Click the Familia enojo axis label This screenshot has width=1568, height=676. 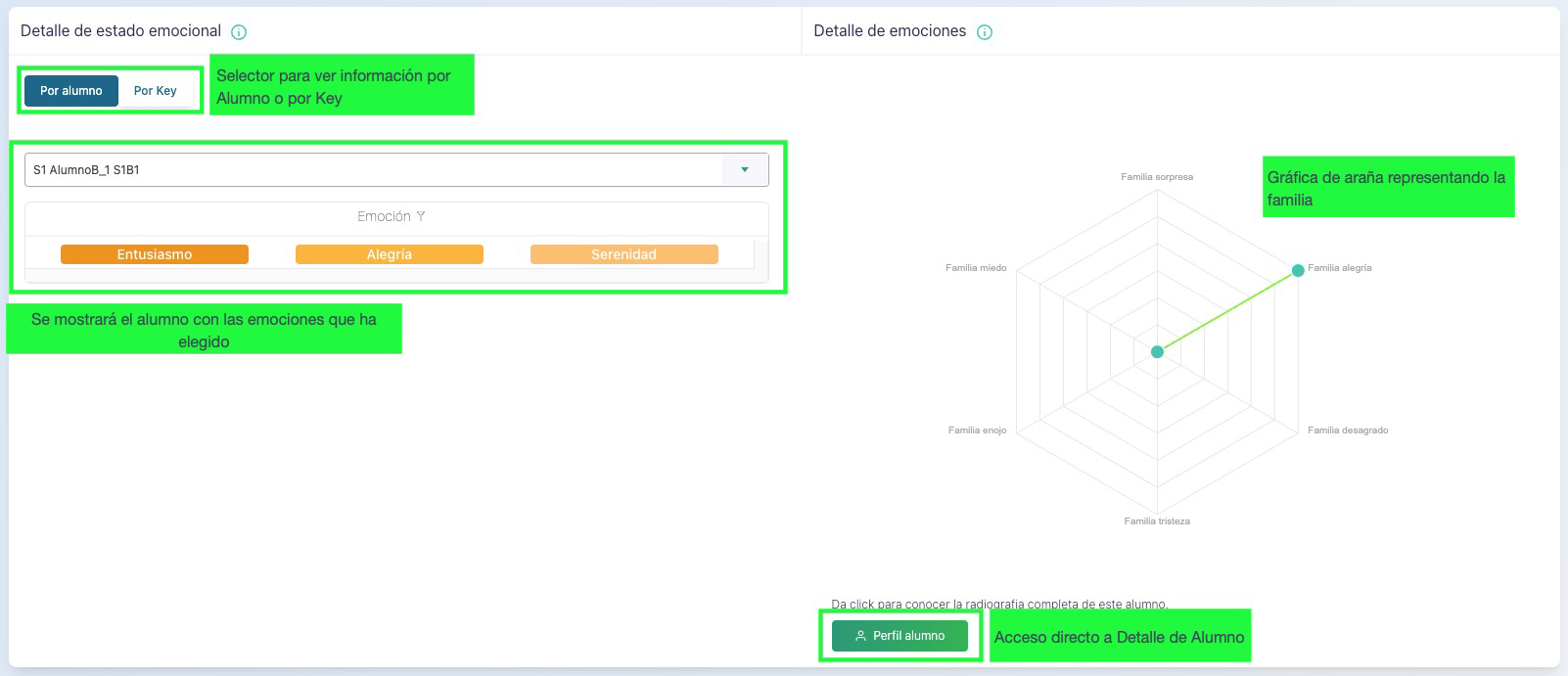[x=977, y=430]
